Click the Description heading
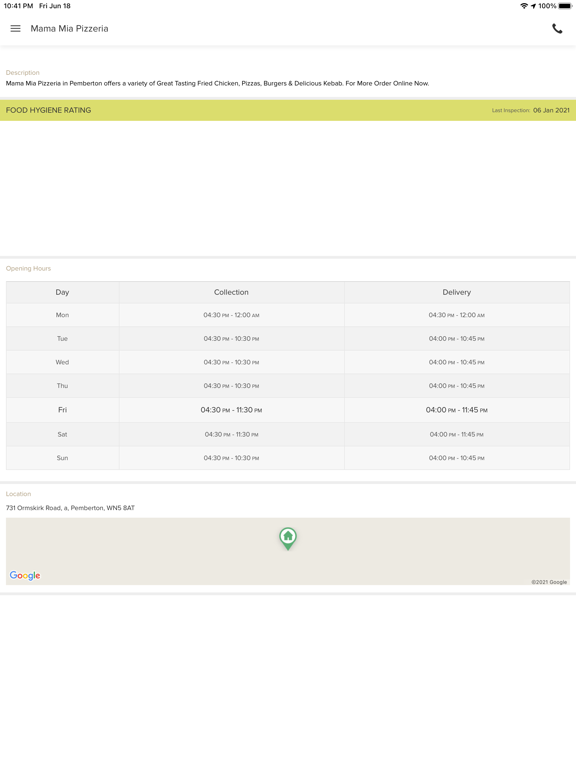Screen dimensions: 576x768 tap(23, 72)
